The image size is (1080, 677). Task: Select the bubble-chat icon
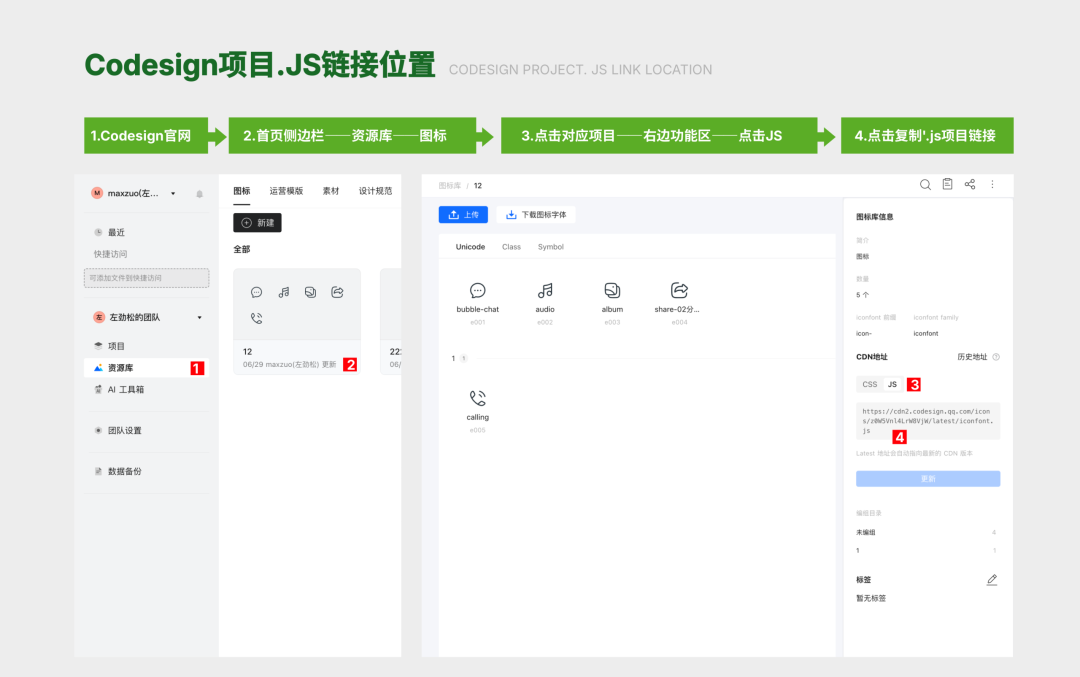click(x=477, y=291)
